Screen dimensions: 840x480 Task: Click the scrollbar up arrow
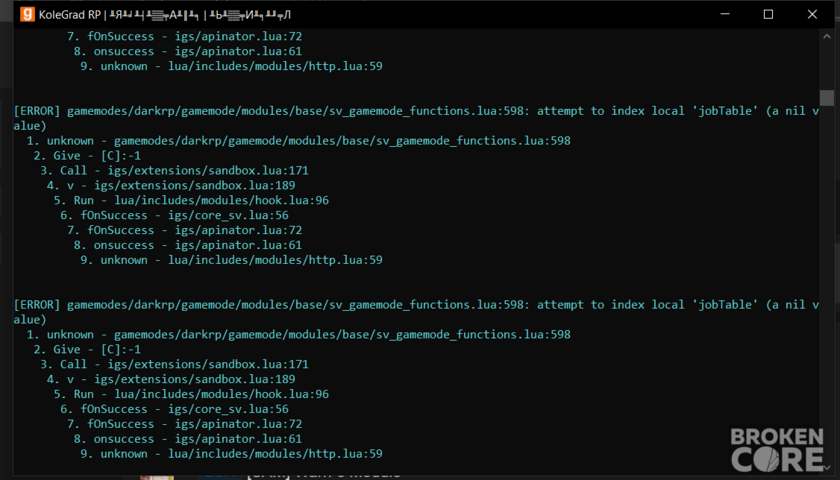pyautogui.click(x=827, y=36)
